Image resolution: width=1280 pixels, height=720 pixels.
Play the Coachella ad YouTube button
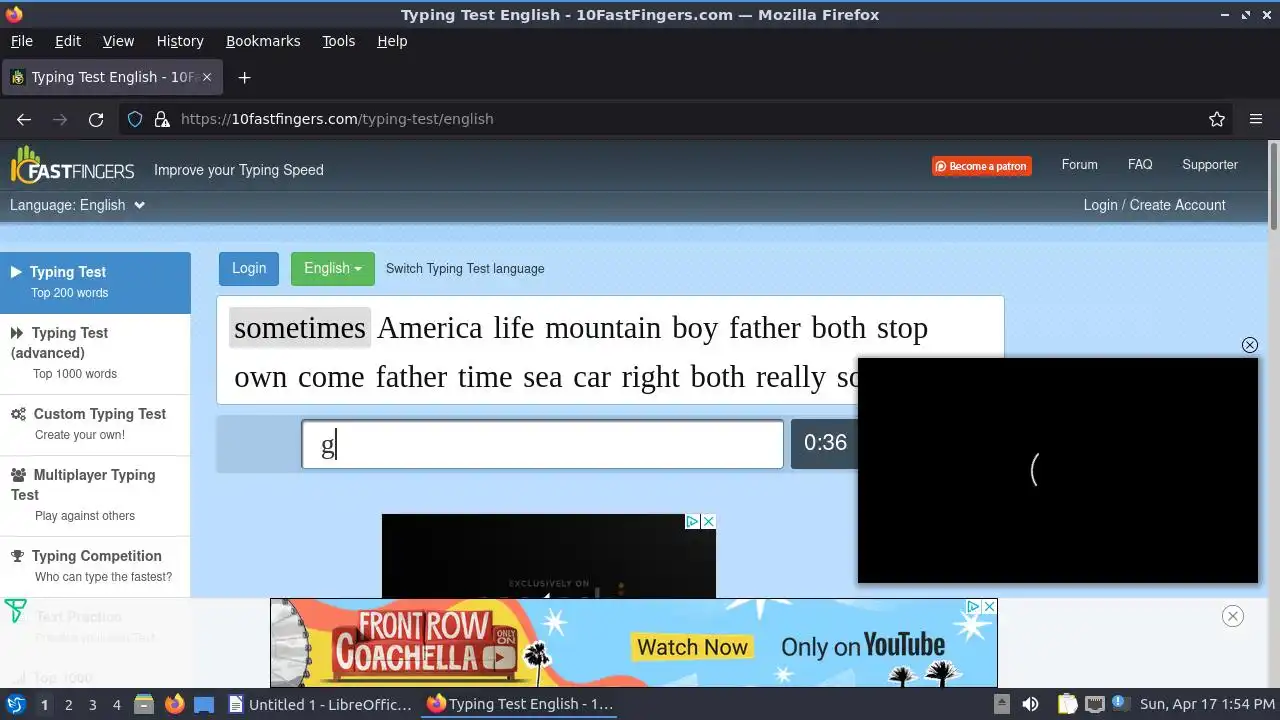[x=498, y=657]
